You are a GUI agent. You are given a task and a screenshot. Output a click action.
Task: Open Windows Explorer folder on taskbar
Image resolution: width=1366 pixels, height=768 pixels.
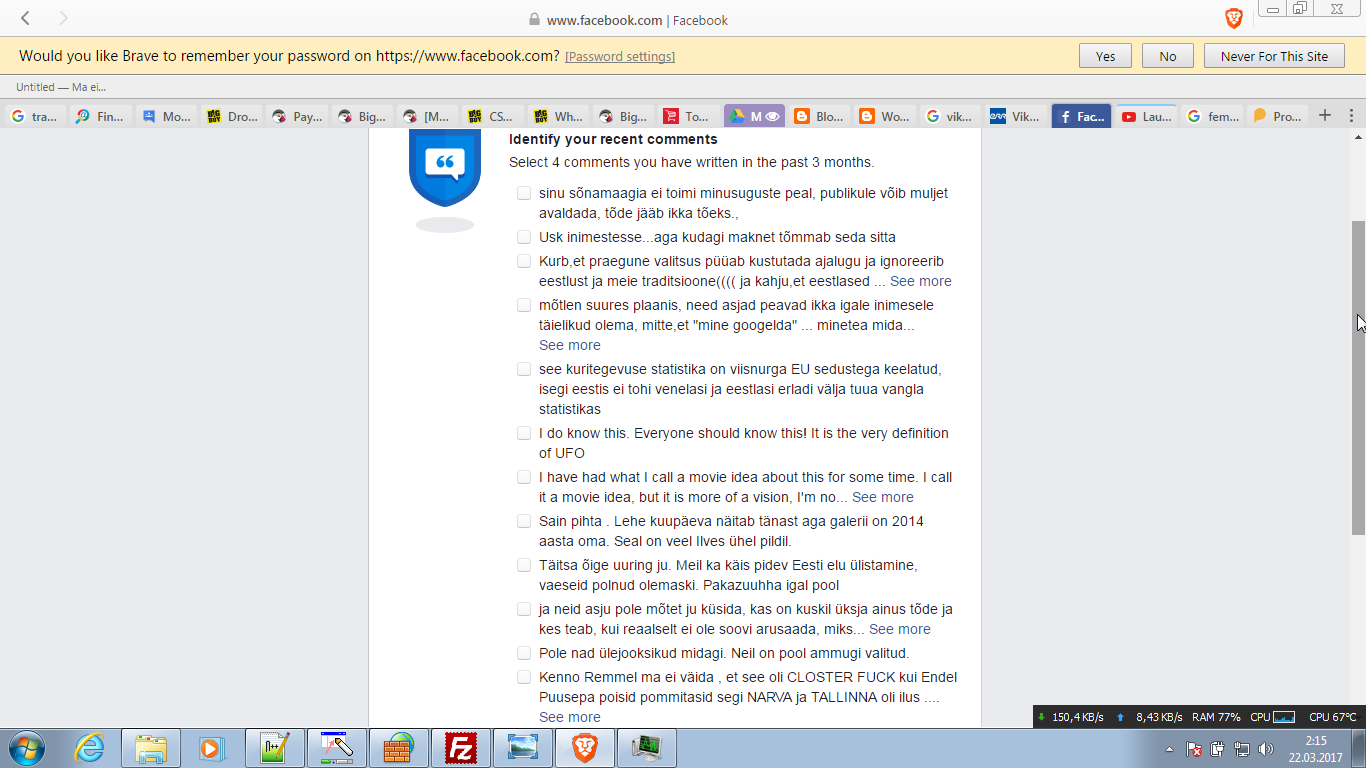[151, 748]
